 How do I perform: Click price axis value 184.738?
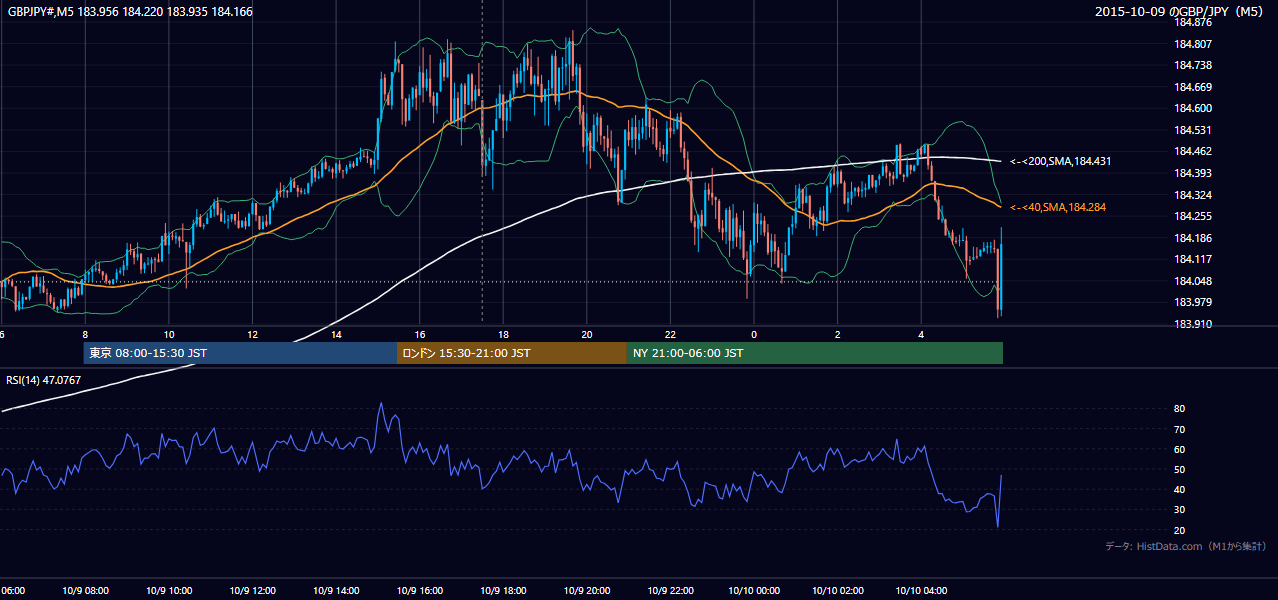(1192, 65)
